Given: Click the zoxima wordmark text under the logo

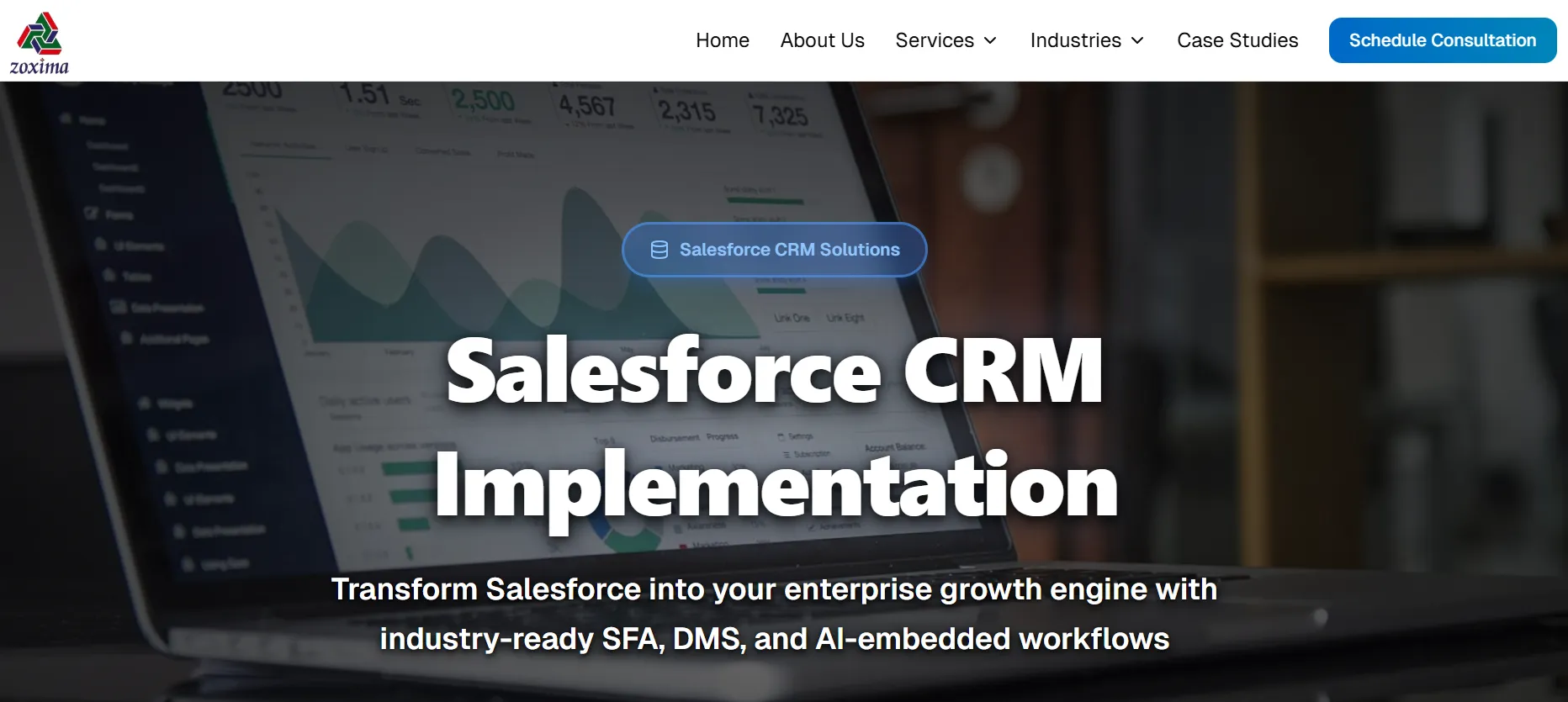Looking at the screenshot, I should pos(40,66).
